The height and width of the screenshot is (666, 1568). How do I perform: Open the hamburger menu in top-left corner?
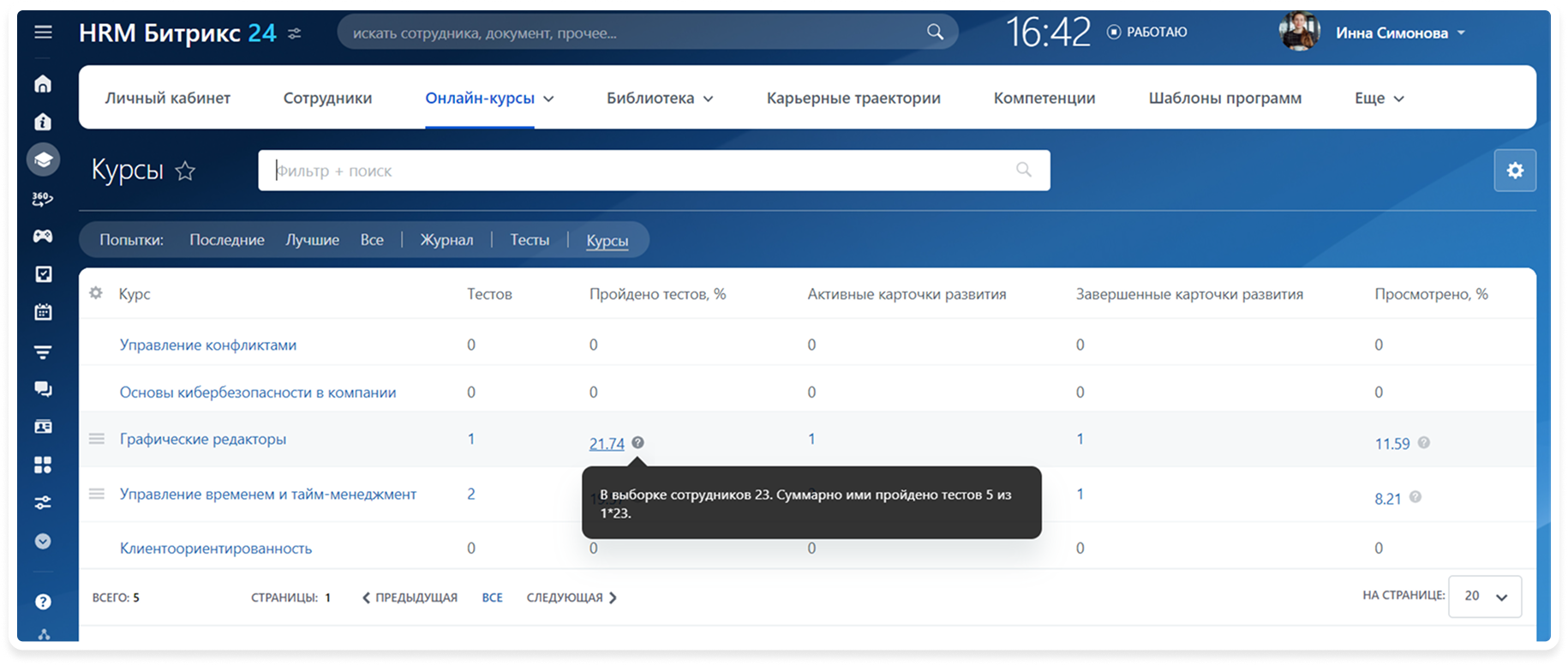click(x=43, y=33)
